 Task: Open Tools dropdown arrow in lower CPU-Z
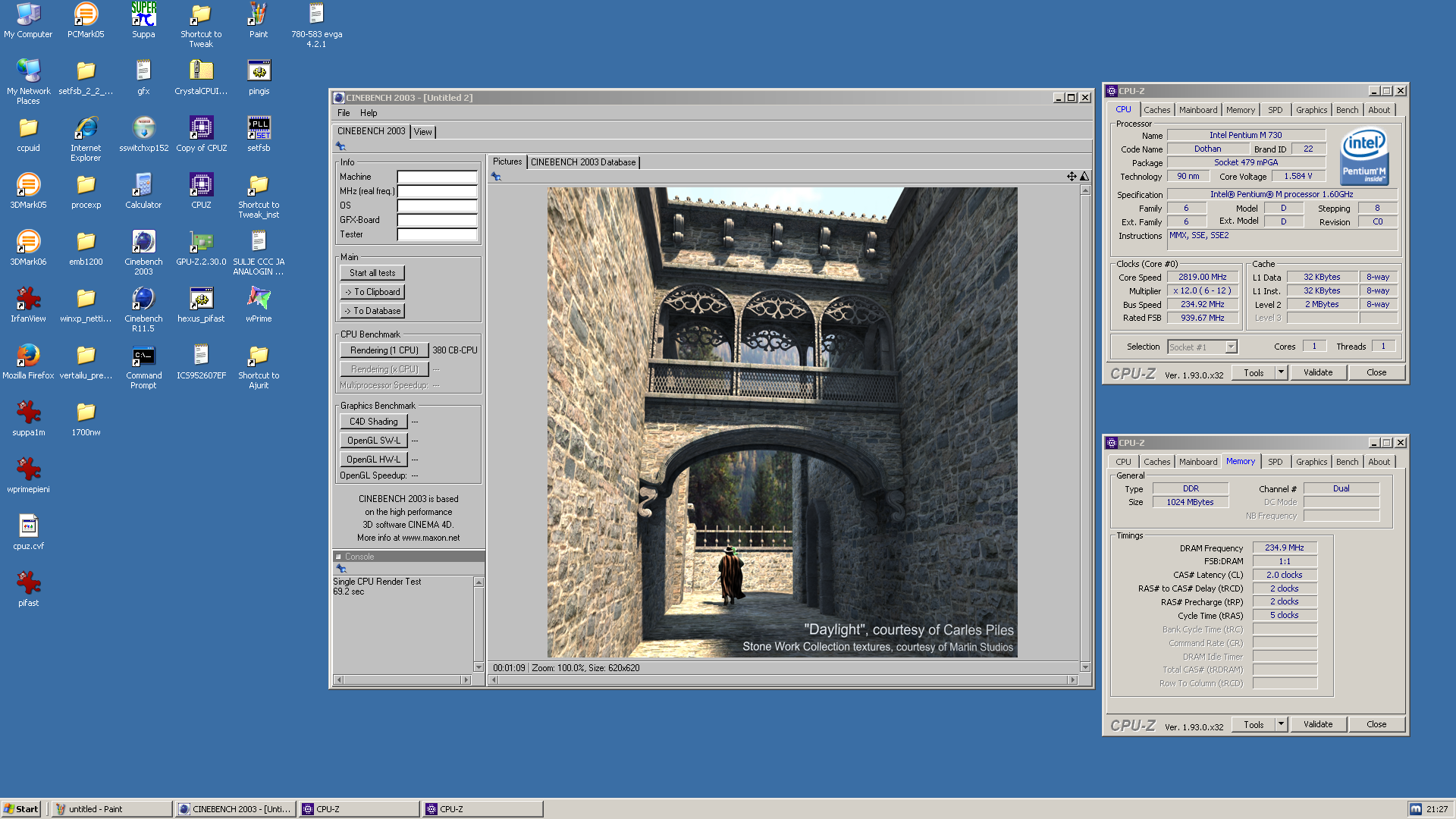pos(1281,724)
